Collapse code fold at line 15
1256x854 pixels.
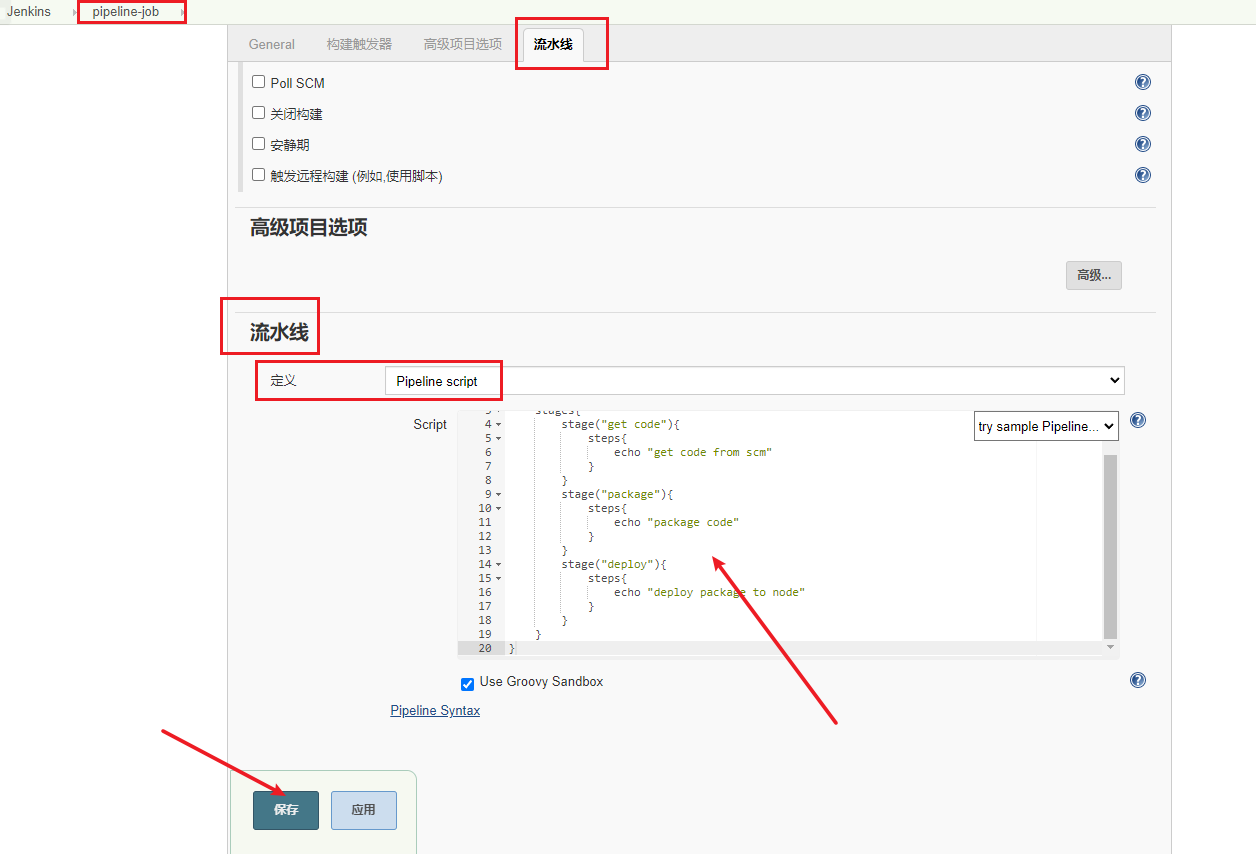tap(498, 578)
